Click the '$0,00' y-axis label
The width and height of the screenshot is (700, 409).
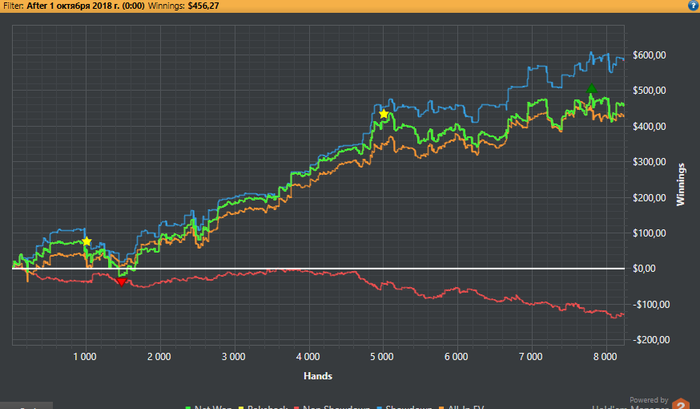644,268
